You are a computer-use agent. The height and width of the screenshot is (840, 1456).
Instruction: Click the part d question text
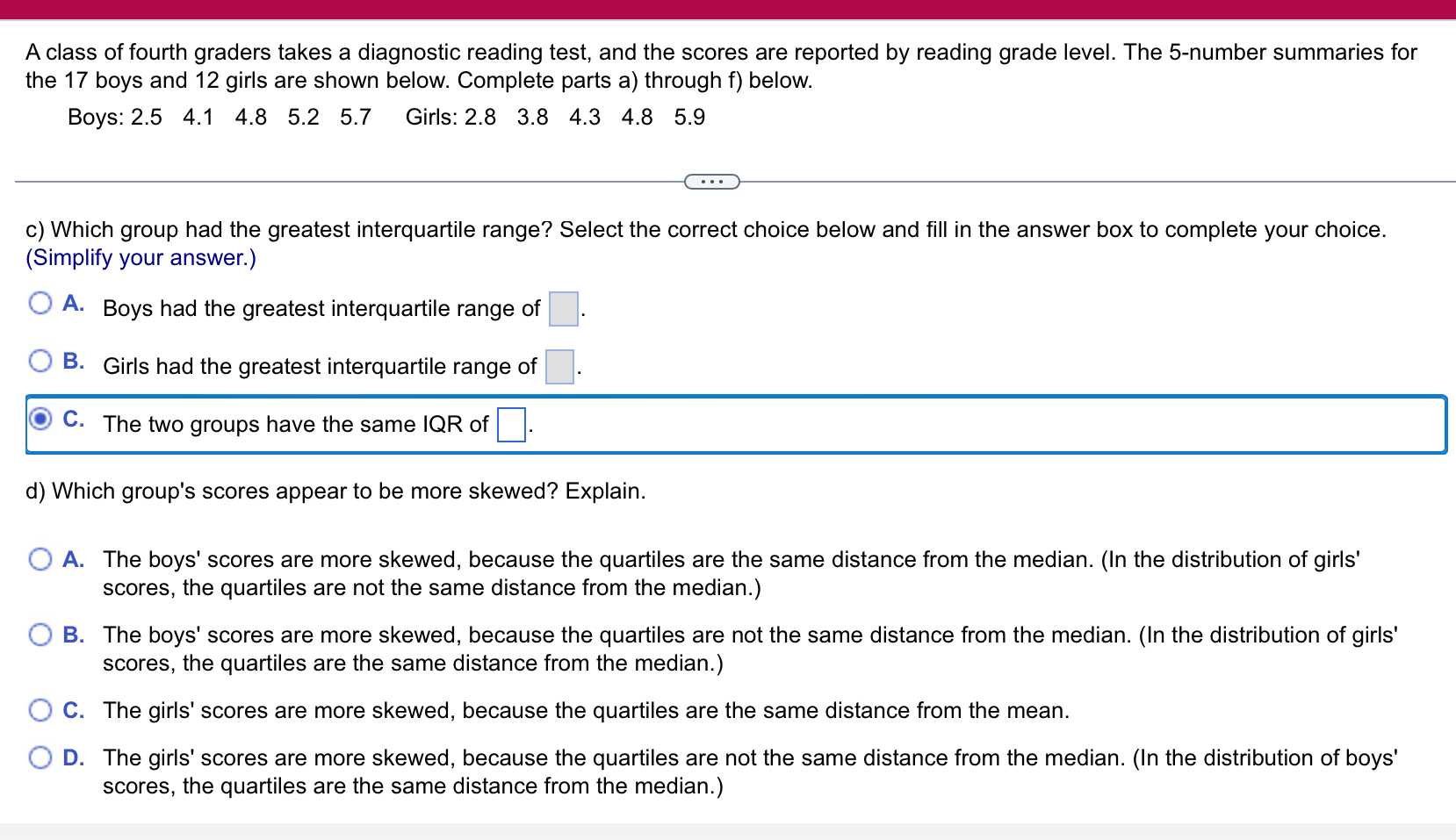pyautogui.click(x=335, y=491)
